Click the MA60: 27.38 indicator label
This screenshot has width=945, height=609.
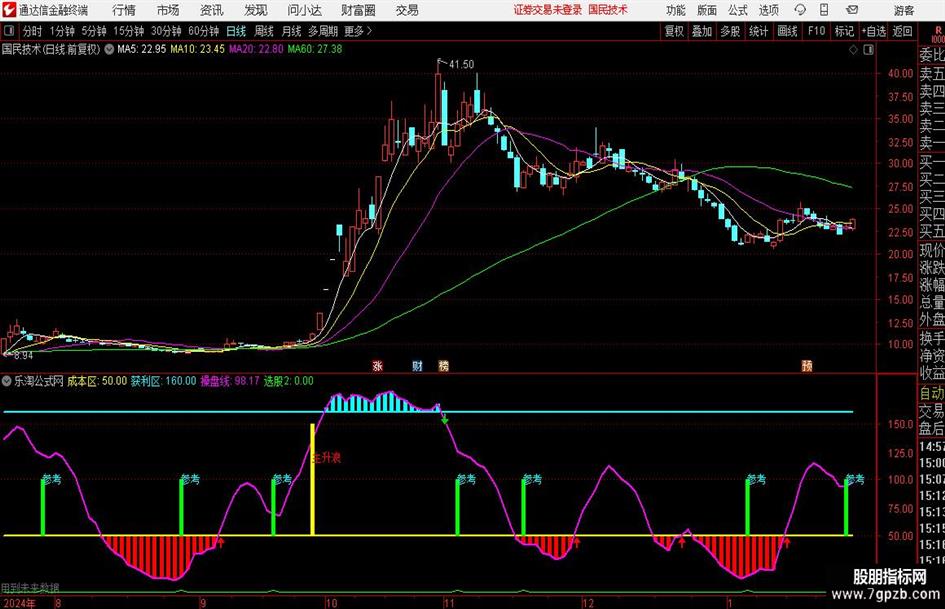coord(315,49)
